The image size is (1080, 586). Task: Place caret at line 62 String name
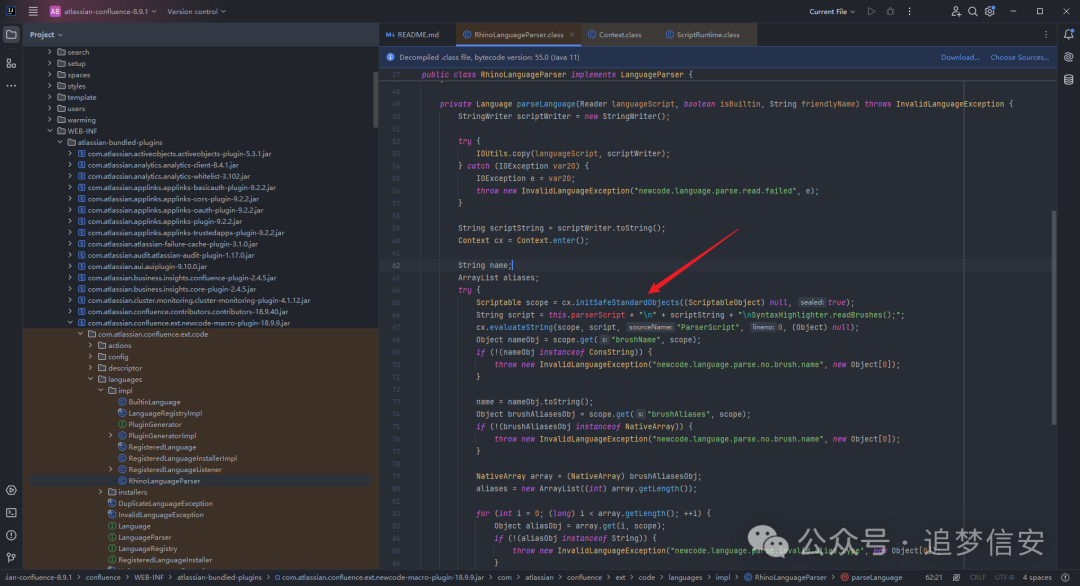(x=485, y=265)
